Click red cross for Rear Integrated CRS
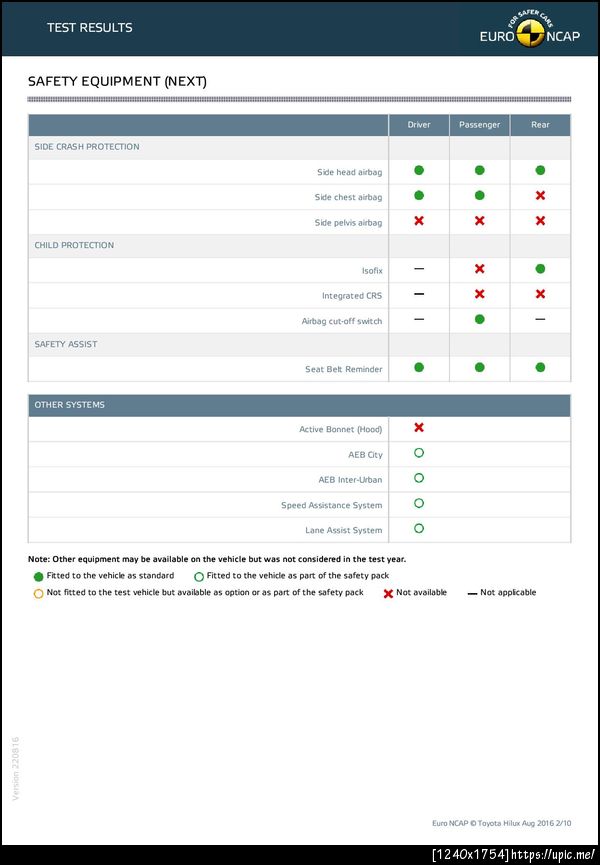Screen dimensions: 600x865 click(x=540, y=294)
